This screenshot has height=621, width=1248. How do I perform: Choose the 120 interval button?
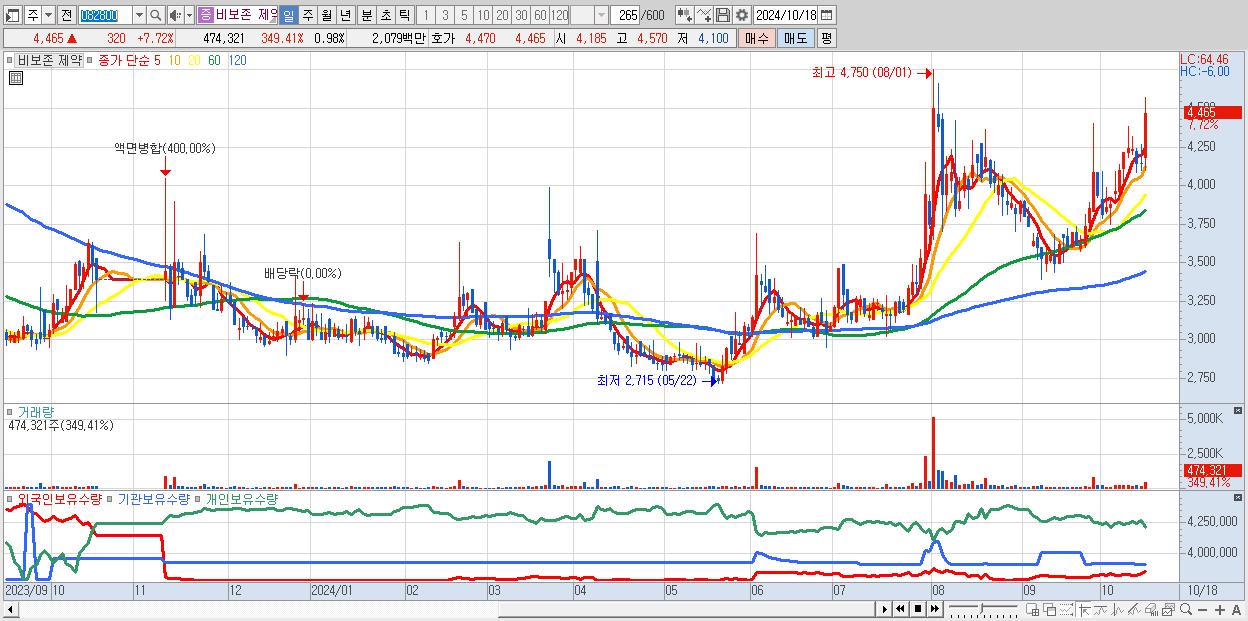point(560,15)
